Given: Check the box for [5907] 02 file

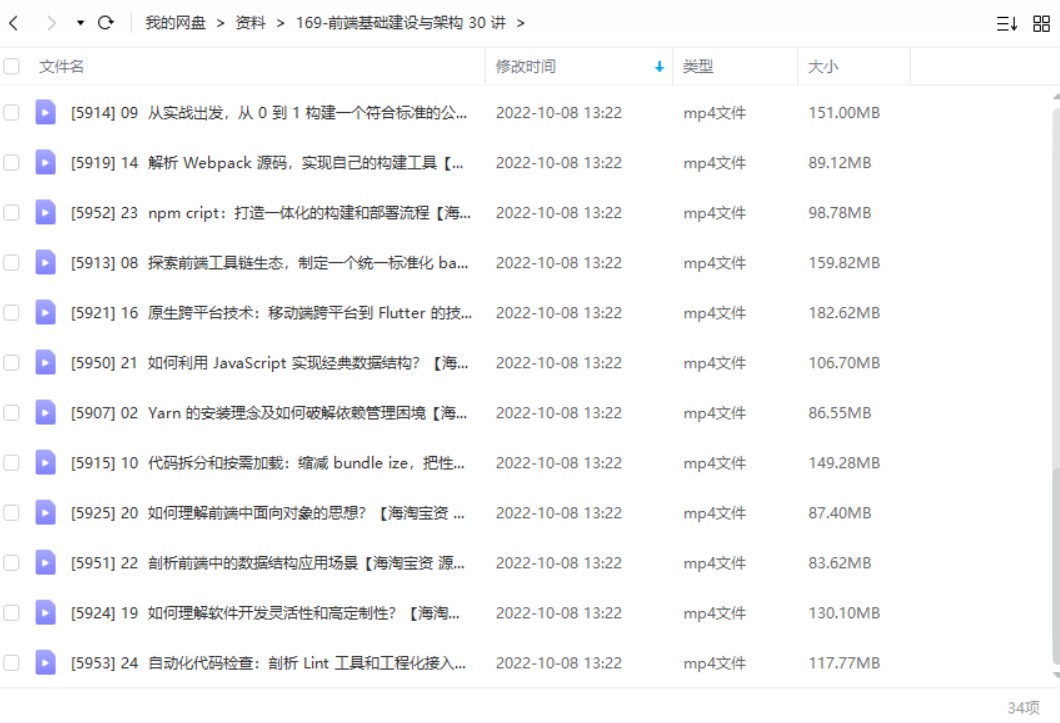Looking at the screenshot, I should (11, 413).
